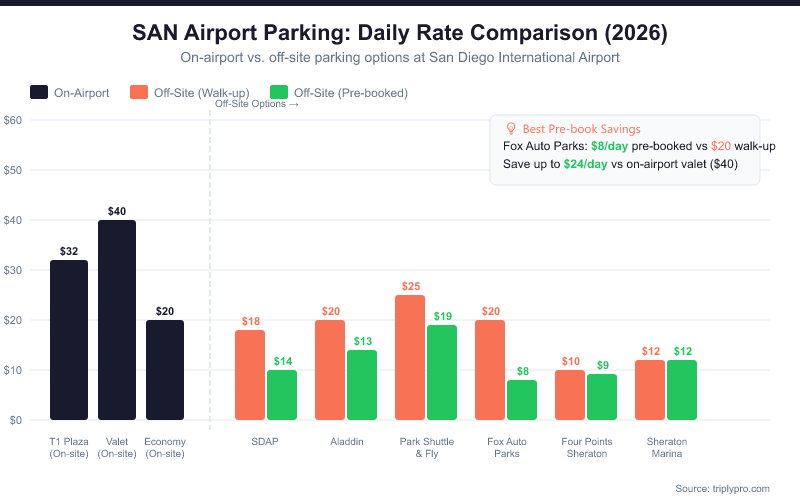Click the Off-Site Options arrow label
Screen dimensions: 800x500
tap(257, 104)
